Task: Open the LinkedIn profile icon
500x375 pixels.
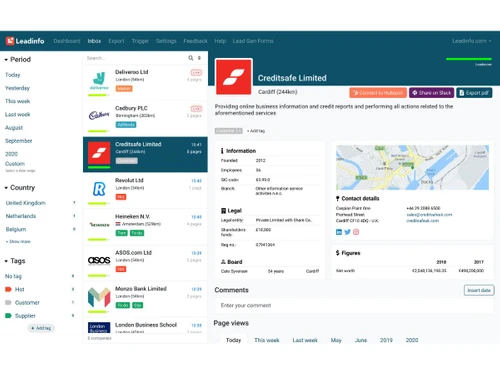Action: (x=339, y=232)
